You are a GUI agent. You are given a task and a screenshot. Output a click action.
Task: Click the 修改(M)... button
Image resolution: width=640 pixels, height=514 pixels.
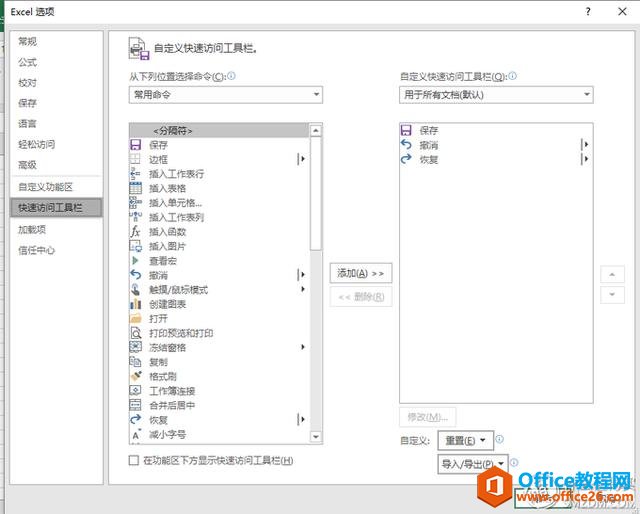tap(428, 417)
